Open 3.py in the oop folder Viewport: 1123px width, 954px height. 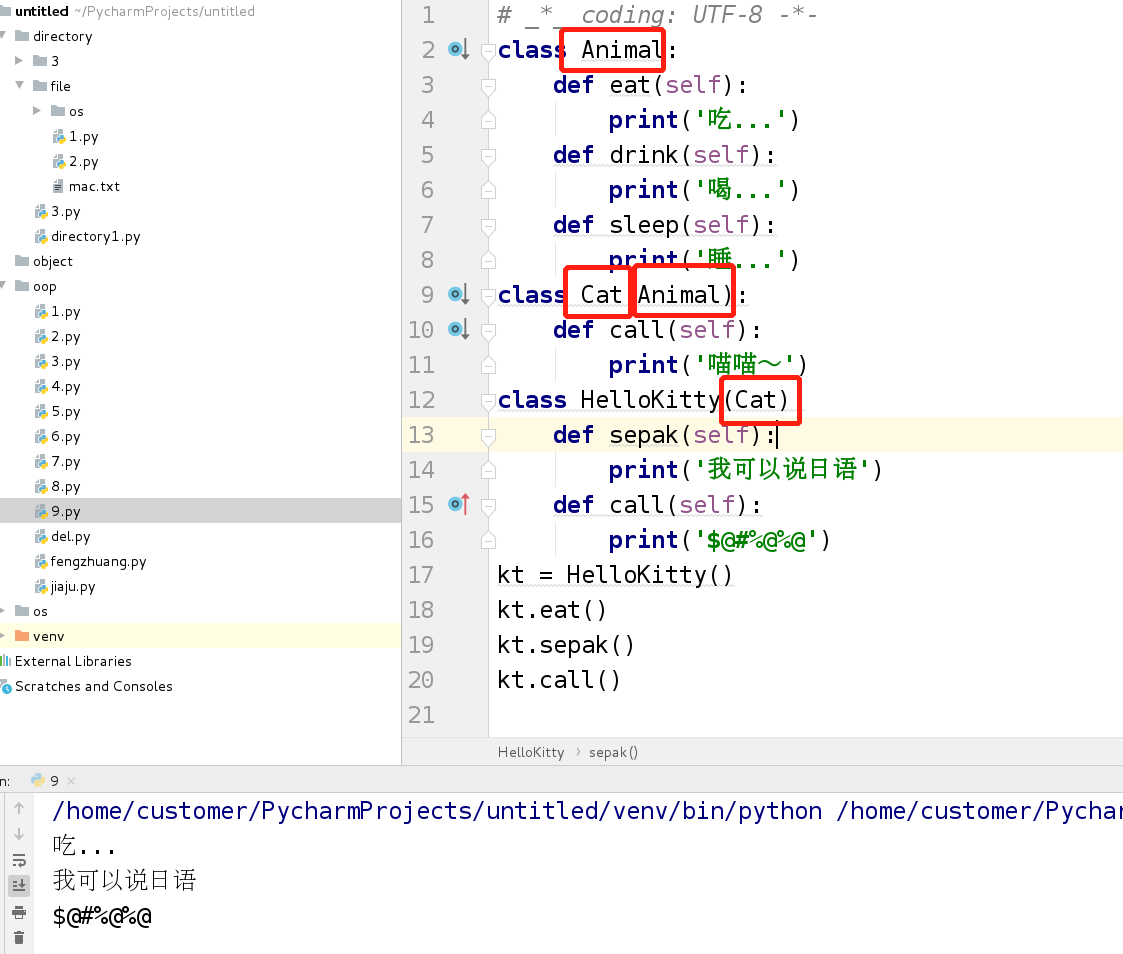[x=57, y=362]
